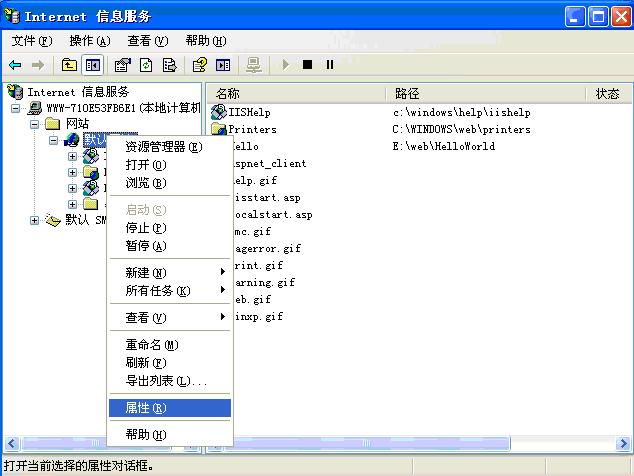
Task: Expand the third child under default website
Action: [x=72, y=188]
